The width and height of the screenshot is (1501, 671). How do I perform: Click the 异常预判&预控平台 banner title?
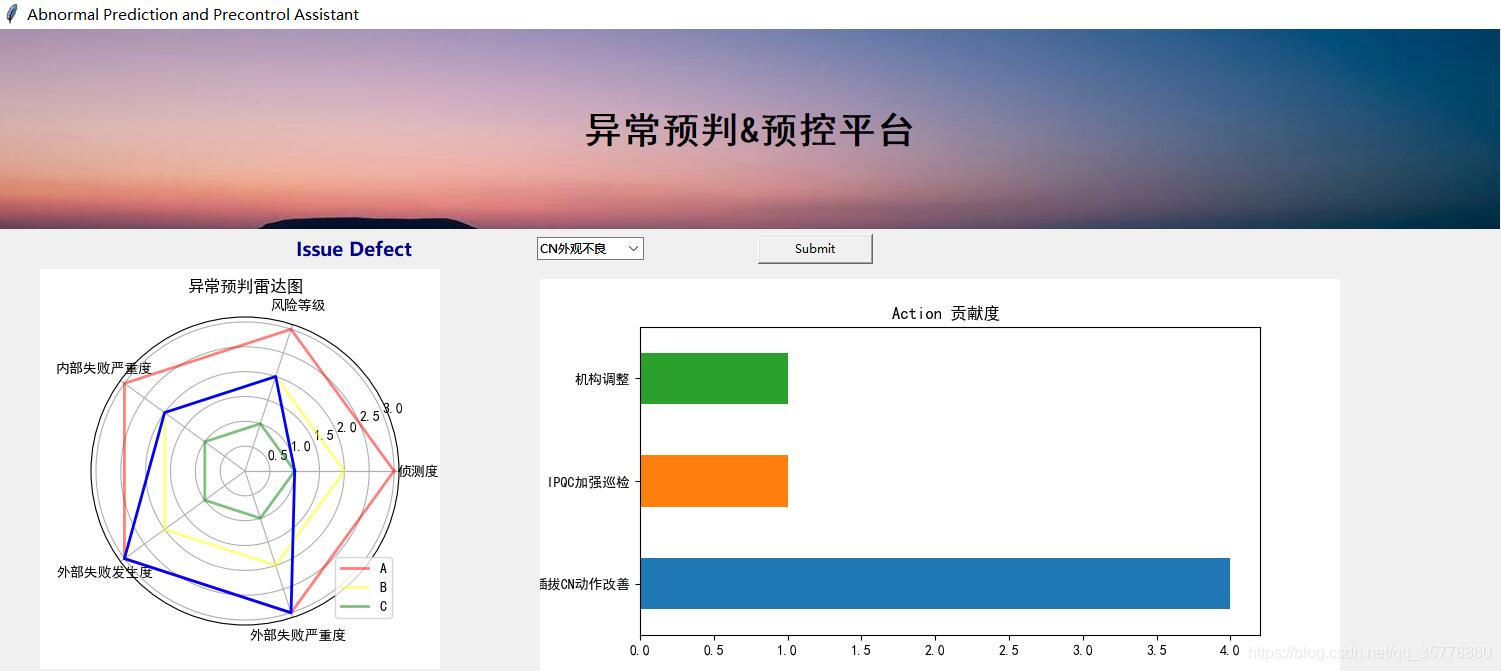tap(749, 130)
